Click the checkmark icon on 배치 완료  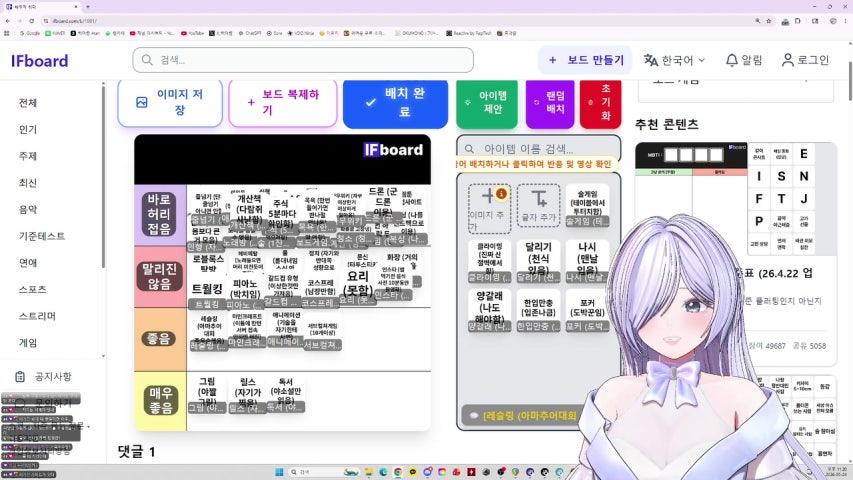click(x=370, y=102)
